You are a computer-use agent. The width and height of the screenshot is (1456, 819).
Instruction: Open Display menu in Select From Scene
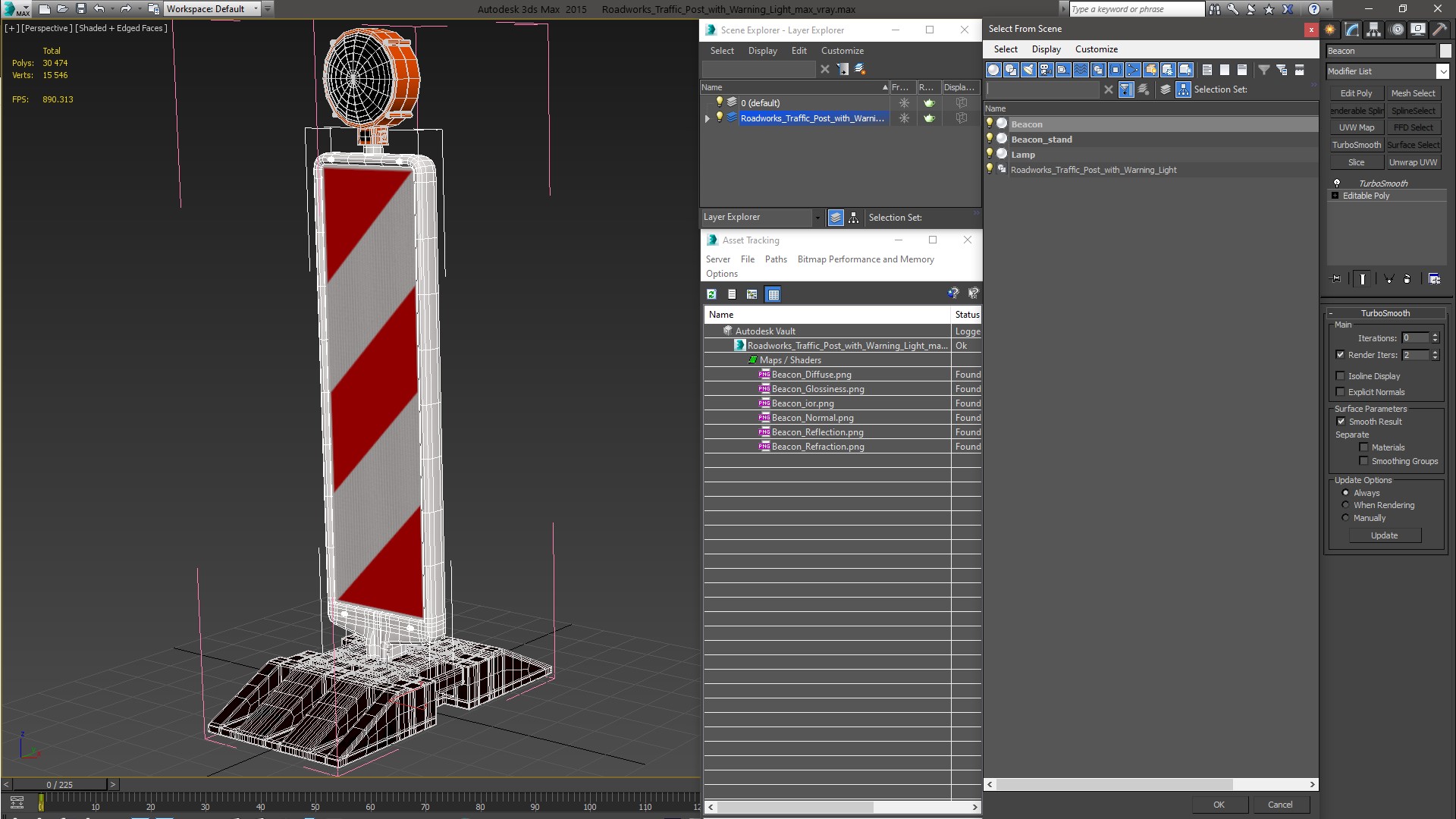(1046, 49)
